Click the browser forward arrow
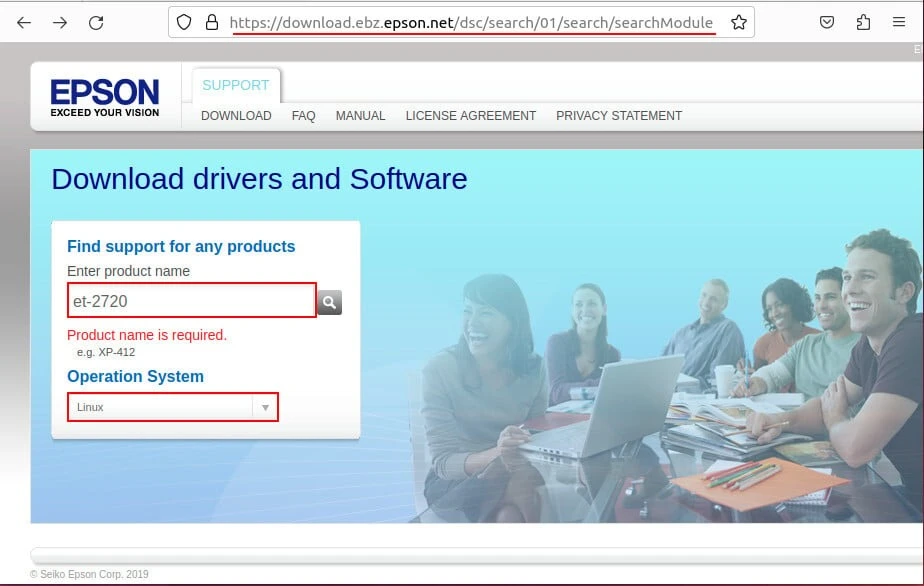The height and width of the screenshot is (586, 924). pyautogui.click(x=60, y=22)
